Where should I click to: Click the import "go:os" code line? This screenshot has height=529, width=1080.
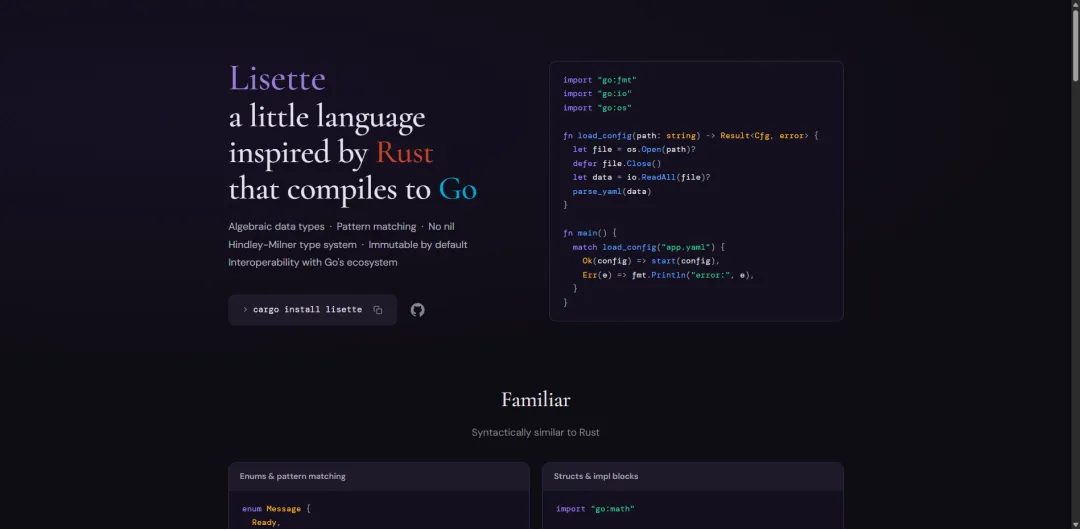coord(597,107)
